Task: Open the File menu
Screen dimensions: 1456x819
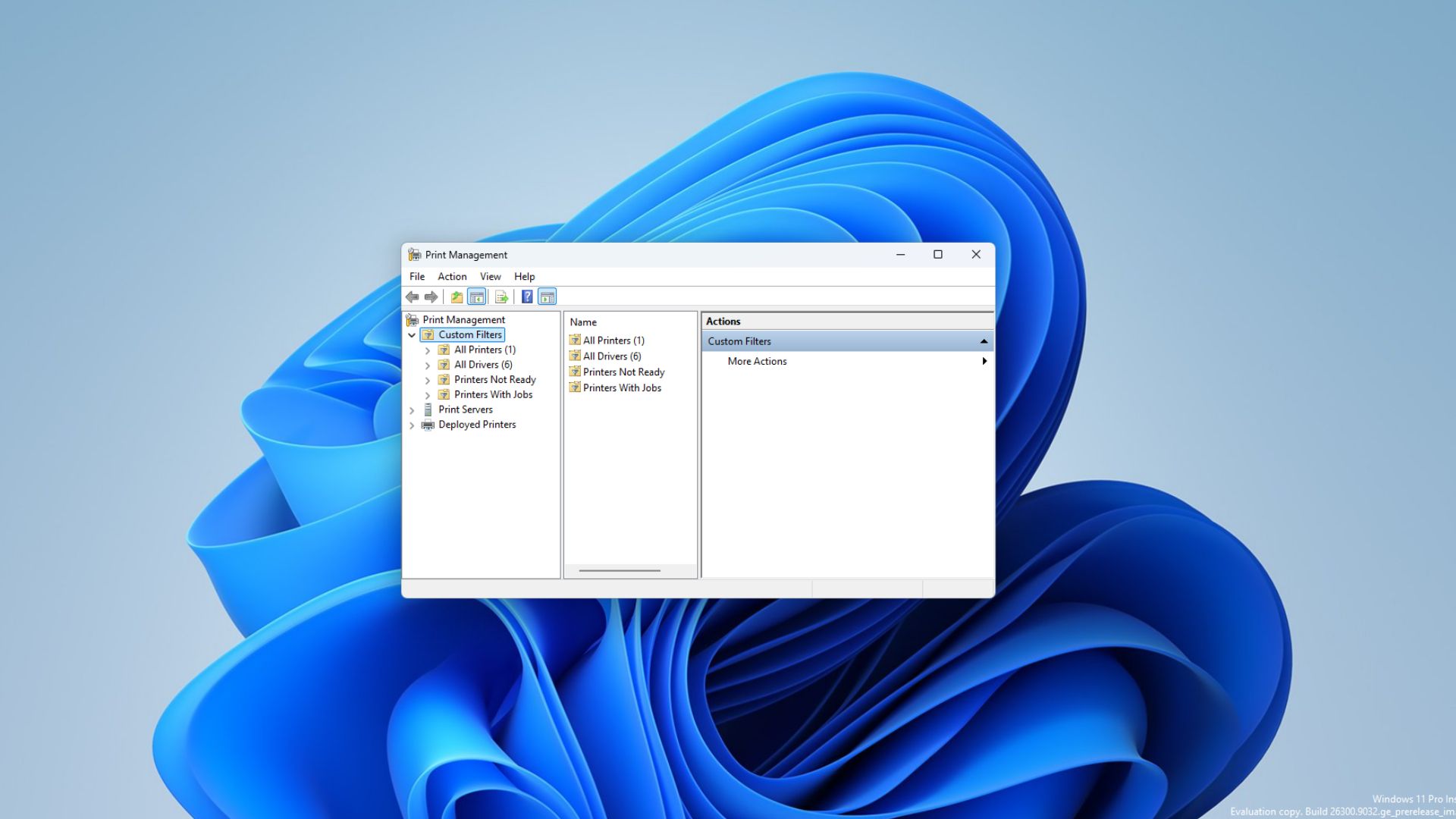Action: pos(417,277)
